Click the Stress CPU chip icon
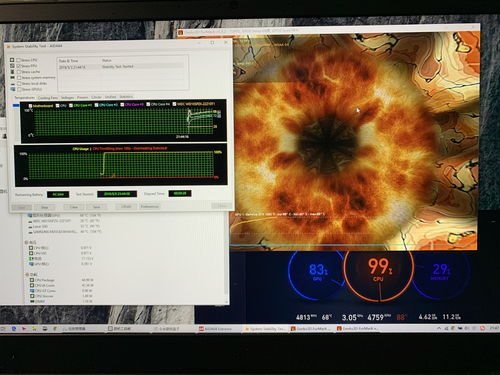The width and height of the screenshot is (500, 375). (x=12, y=60)
